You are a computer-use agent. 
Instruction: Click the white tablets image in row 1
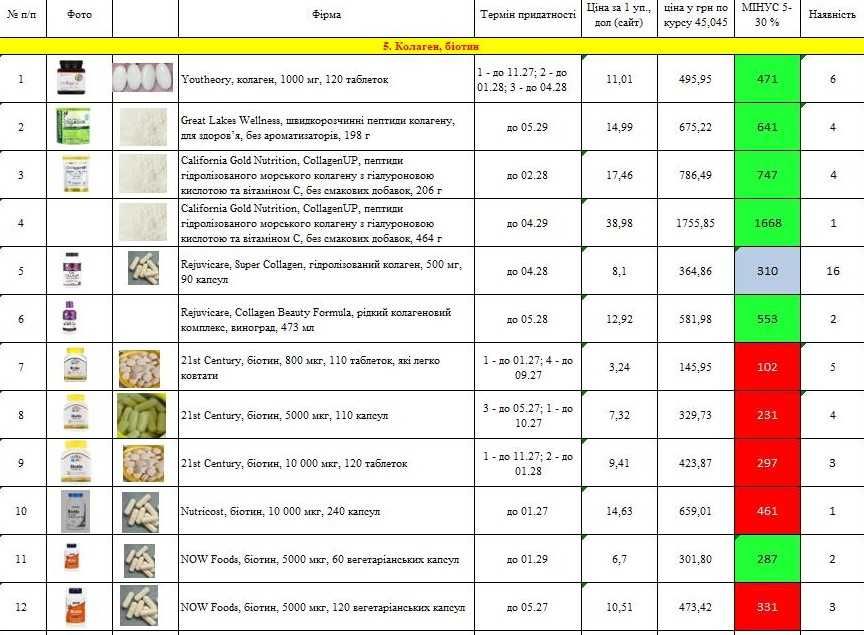143,77
